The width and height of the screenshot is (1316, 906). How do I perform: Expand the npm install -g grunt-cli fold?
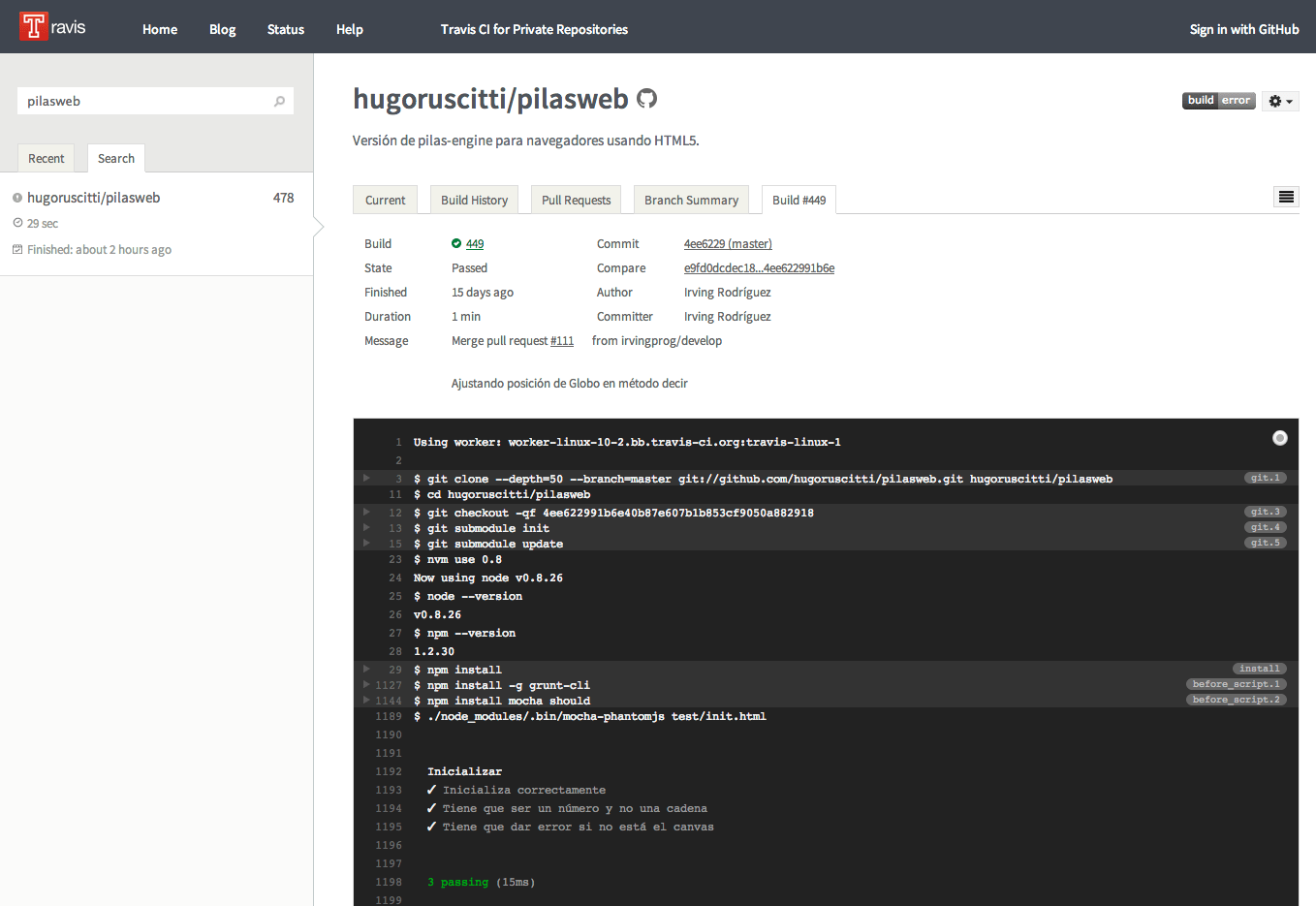pyautogui.click(x=366, y=684)
